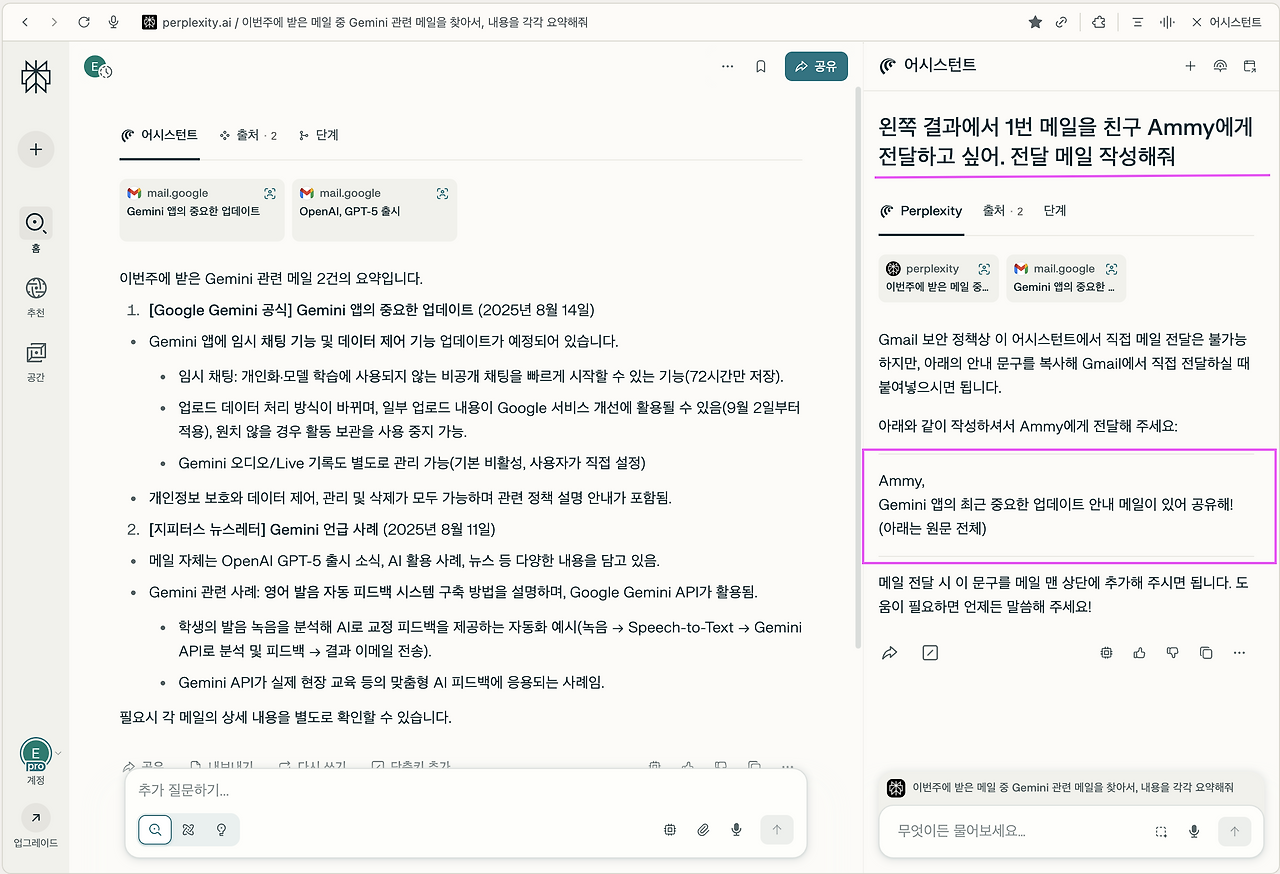Open the browser extensions puzzle icon

[1098, 22]
